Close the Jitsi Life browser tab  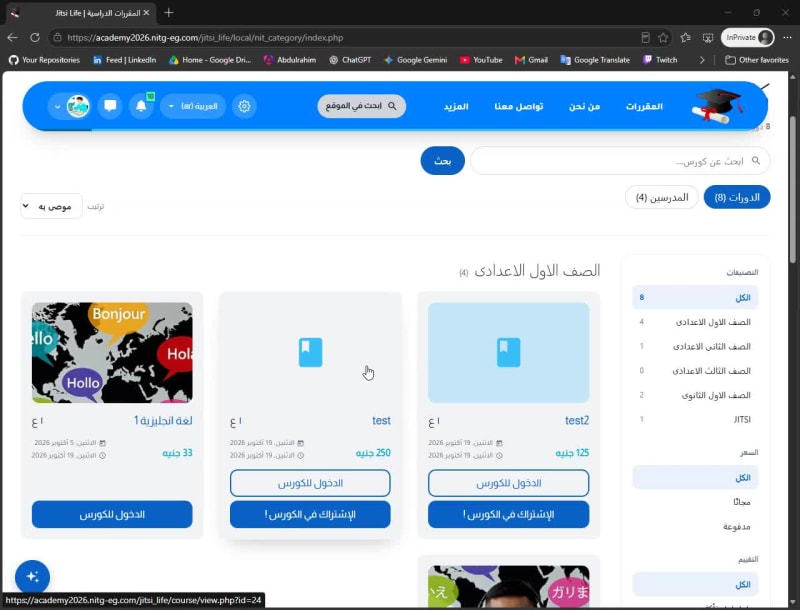(x=146, y=13)
